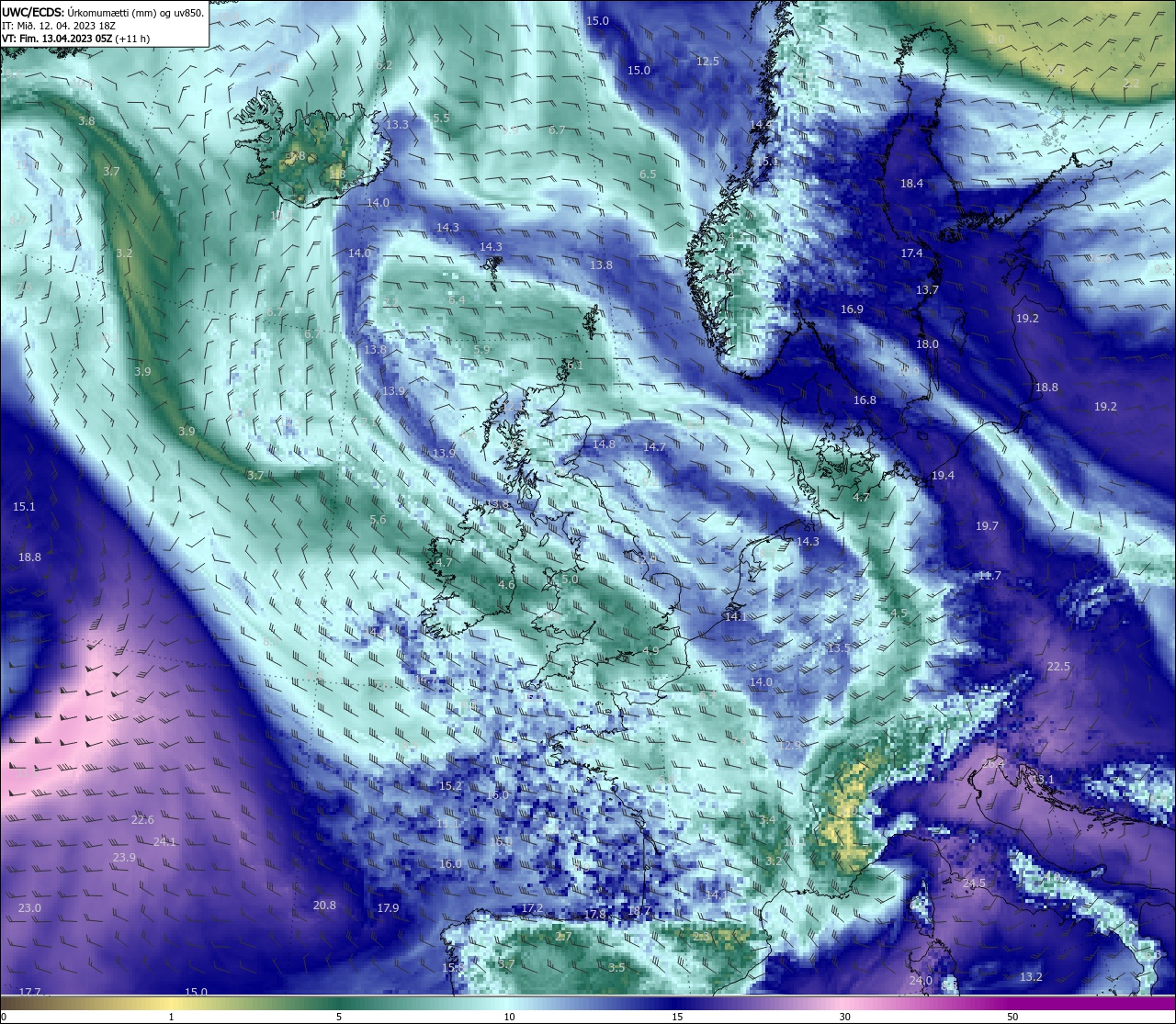Click the '13.3' value east of Iceland
Viewport: 1176px width, 1024px height.
(x=397, y=125)
